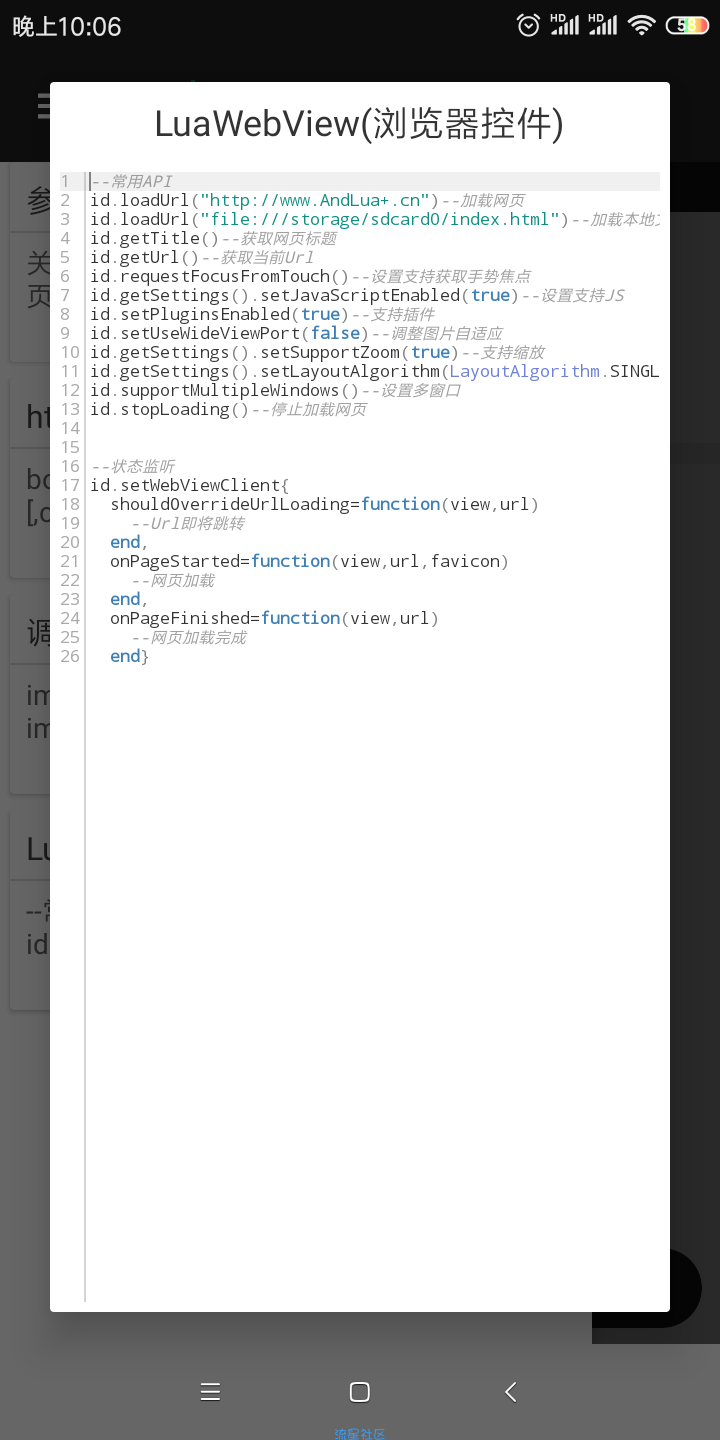Open the recent apps menu icon
Viewport: 720px width, 1440px height.
[210, 1391]
